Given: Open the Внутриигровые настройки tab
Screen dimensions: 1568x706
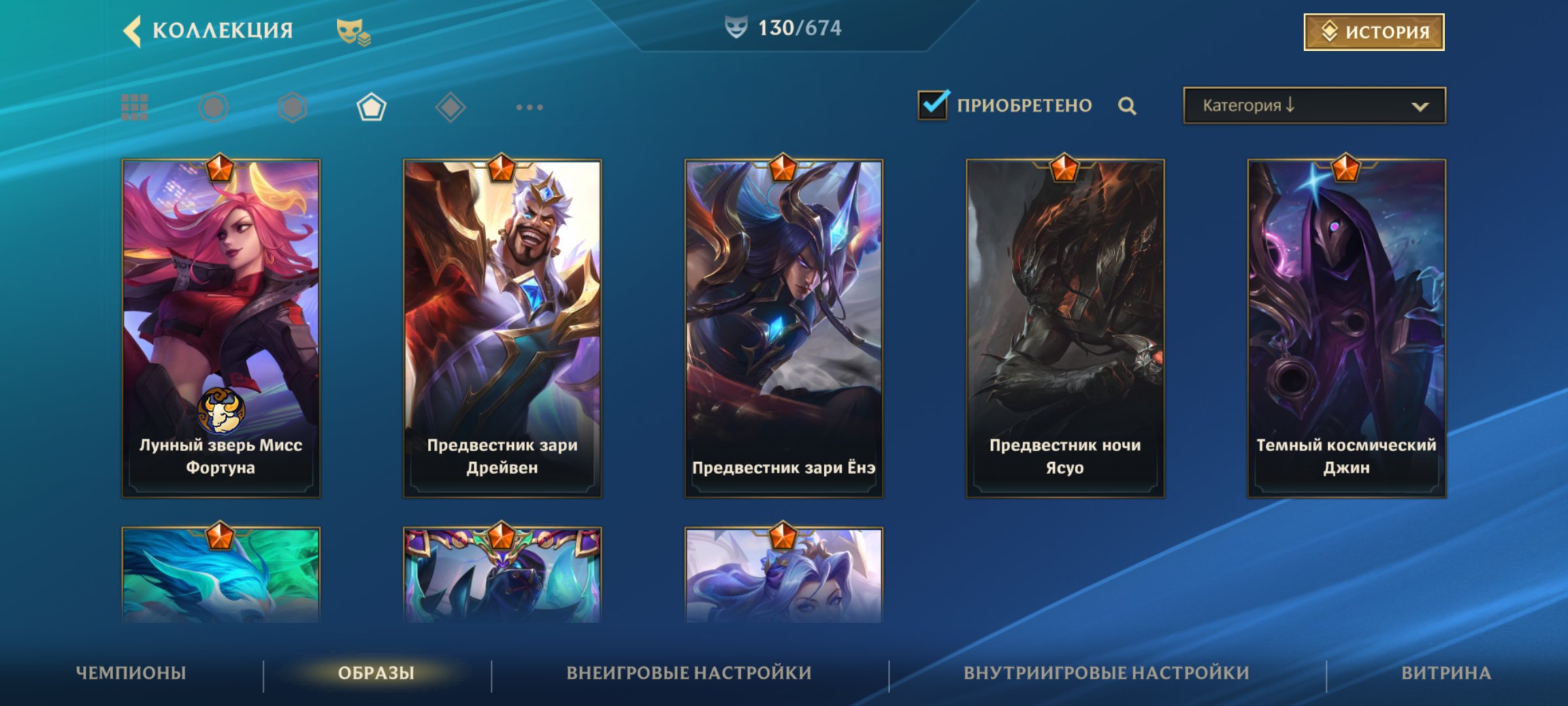Looking at the screenshot, I should click(x=1107, y=673).
